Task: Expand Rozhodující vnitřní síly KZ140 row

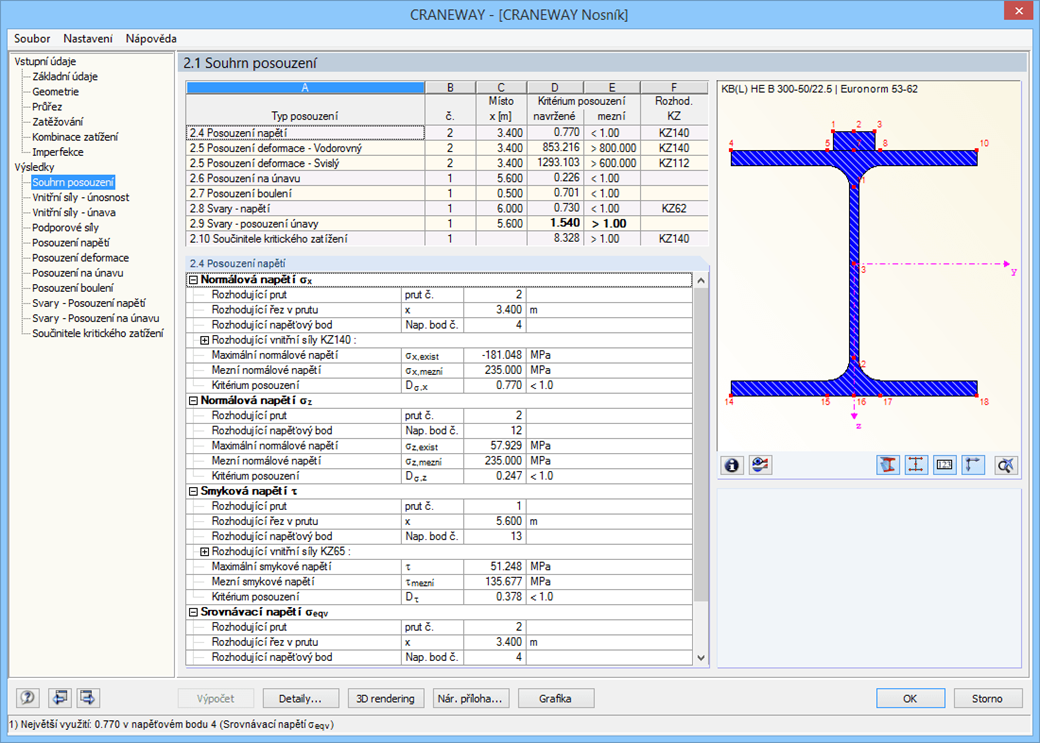Action: [x=204, y=340]
